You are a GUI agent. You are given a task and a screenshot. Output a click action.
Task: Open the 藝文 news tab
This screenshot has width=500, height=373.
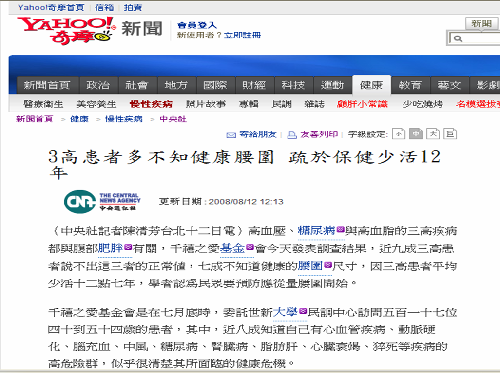click(x=449, y=85)
